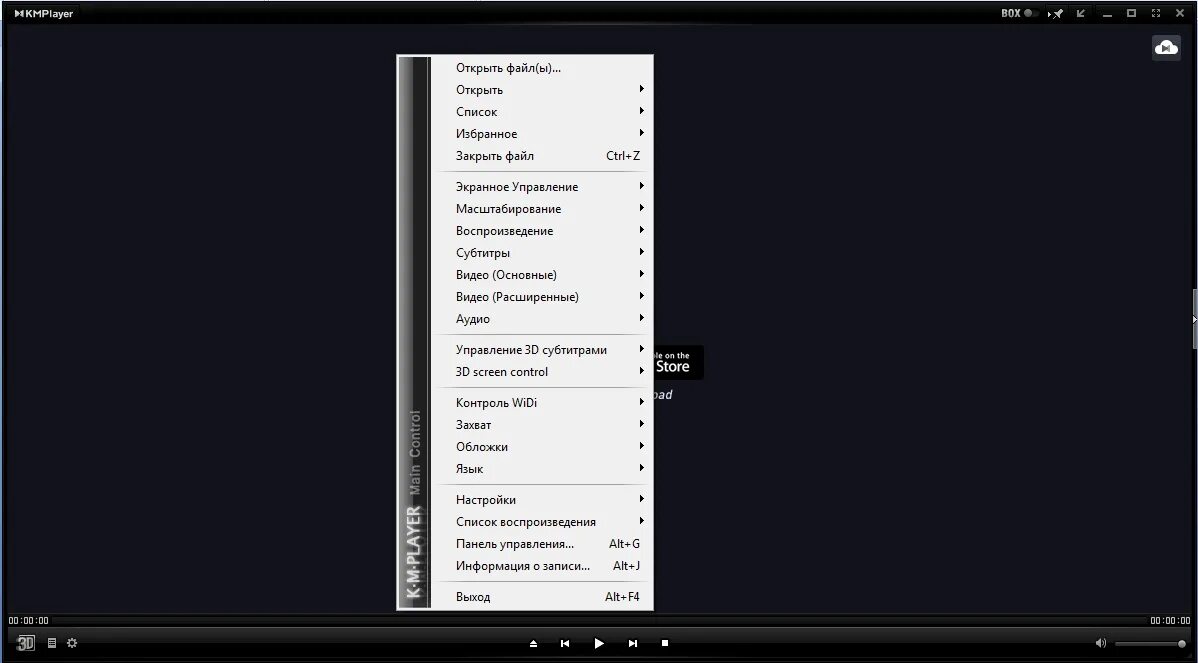
Task: Expand the 'Список' submenu
Action: (542, 112)
